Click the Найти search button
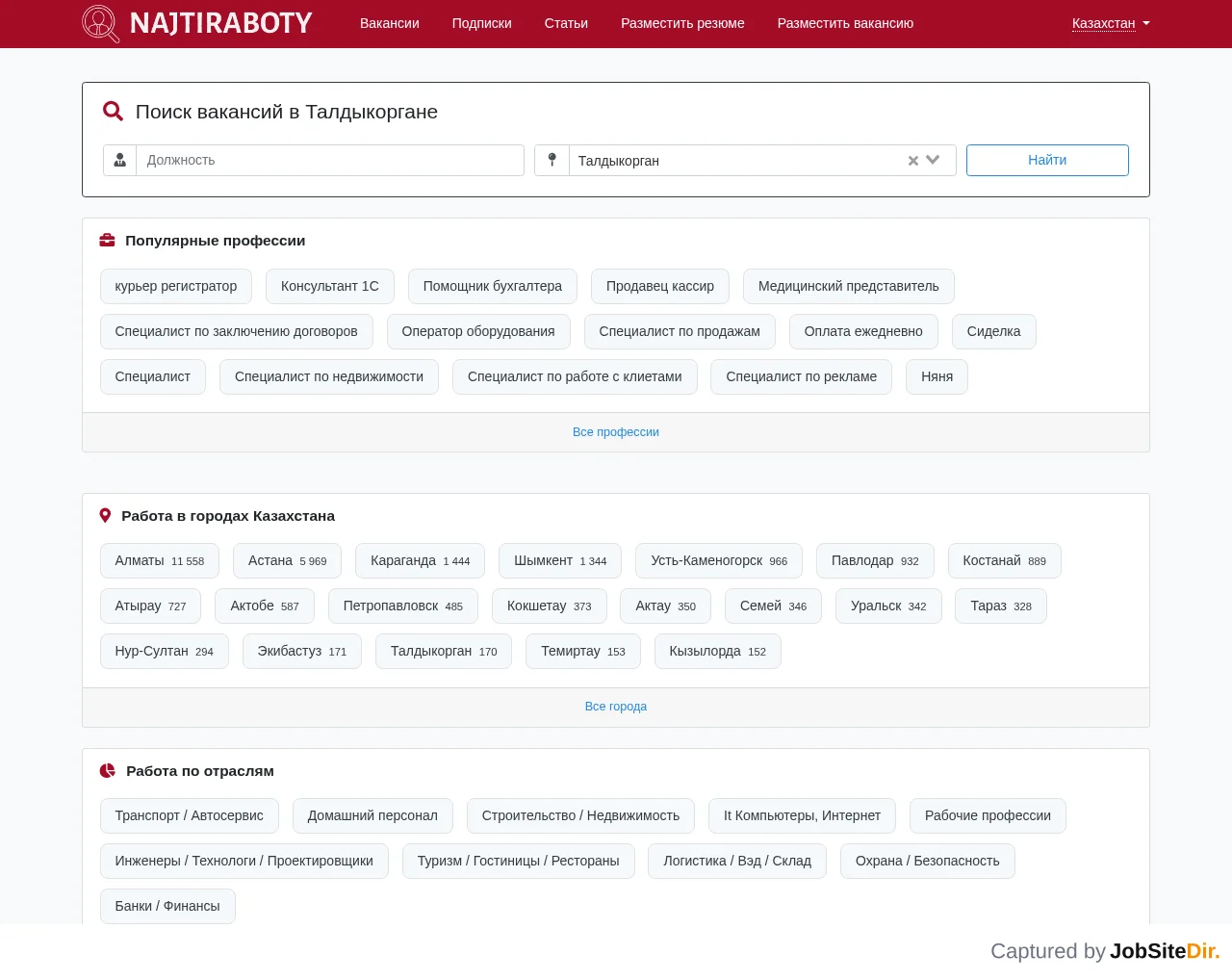This screenshot has height=980, width=1232. click(1047, 161)
